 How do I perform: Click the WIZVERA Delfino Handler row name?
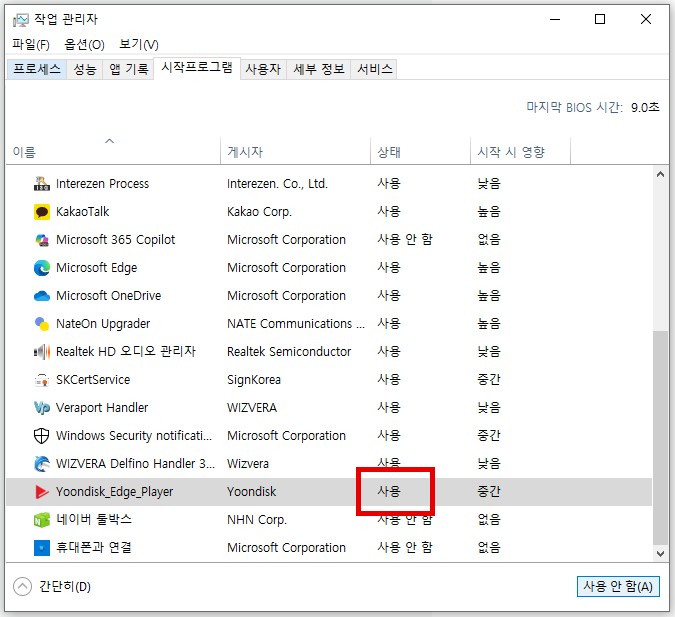[x=135, y=464]
